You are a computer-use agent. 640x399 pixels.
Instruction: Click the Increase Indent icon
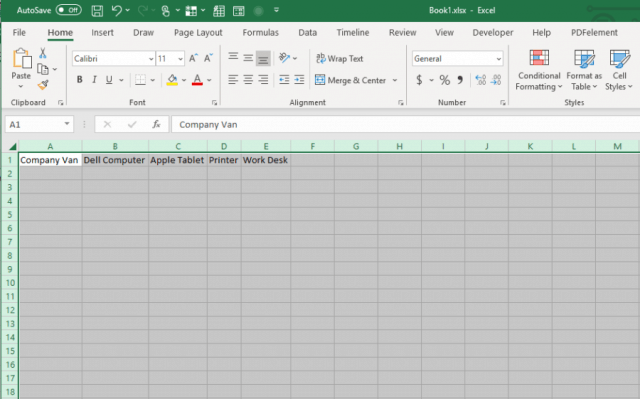click(x=299, y=80)
